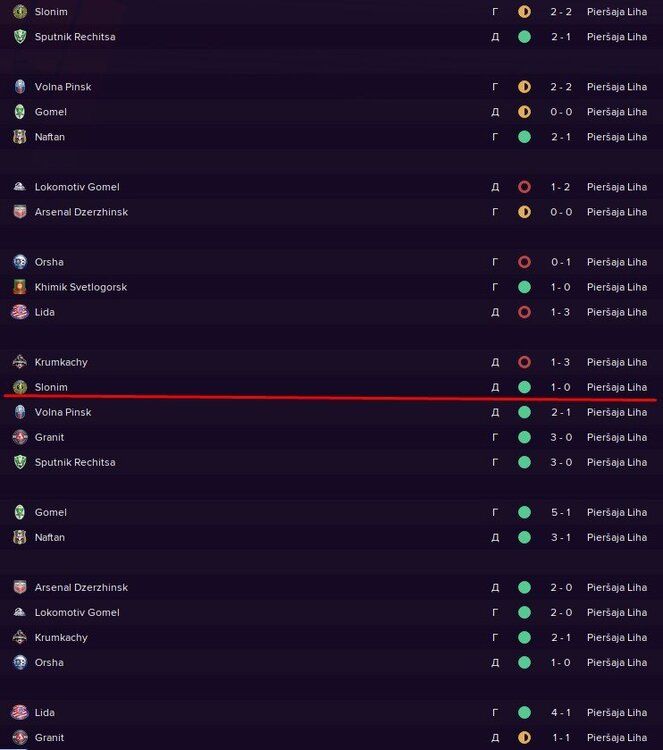This screenshot has height=750, width=663.
Task: Click Pieršaja Liha in Khimik Svetlogorsk row
Action: 616,287
